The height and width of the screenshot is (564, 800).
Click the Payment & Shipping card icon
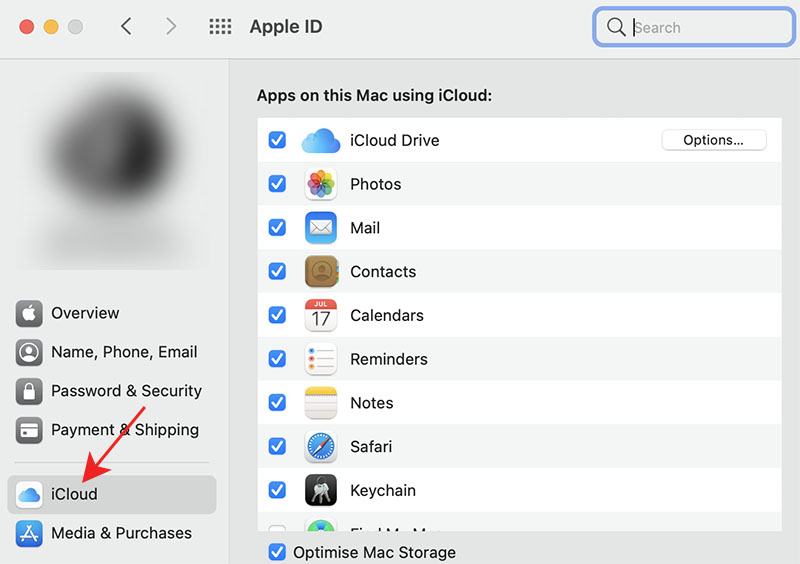[x=29, y=430]
